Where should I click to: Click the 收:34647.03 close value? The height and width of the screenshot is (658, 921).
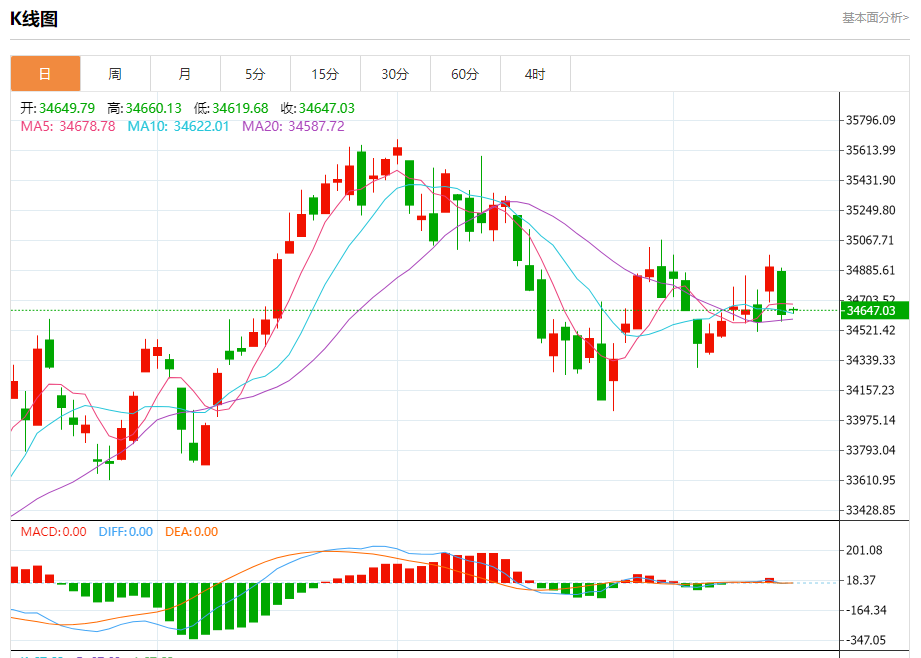click(x=318, y=108)
